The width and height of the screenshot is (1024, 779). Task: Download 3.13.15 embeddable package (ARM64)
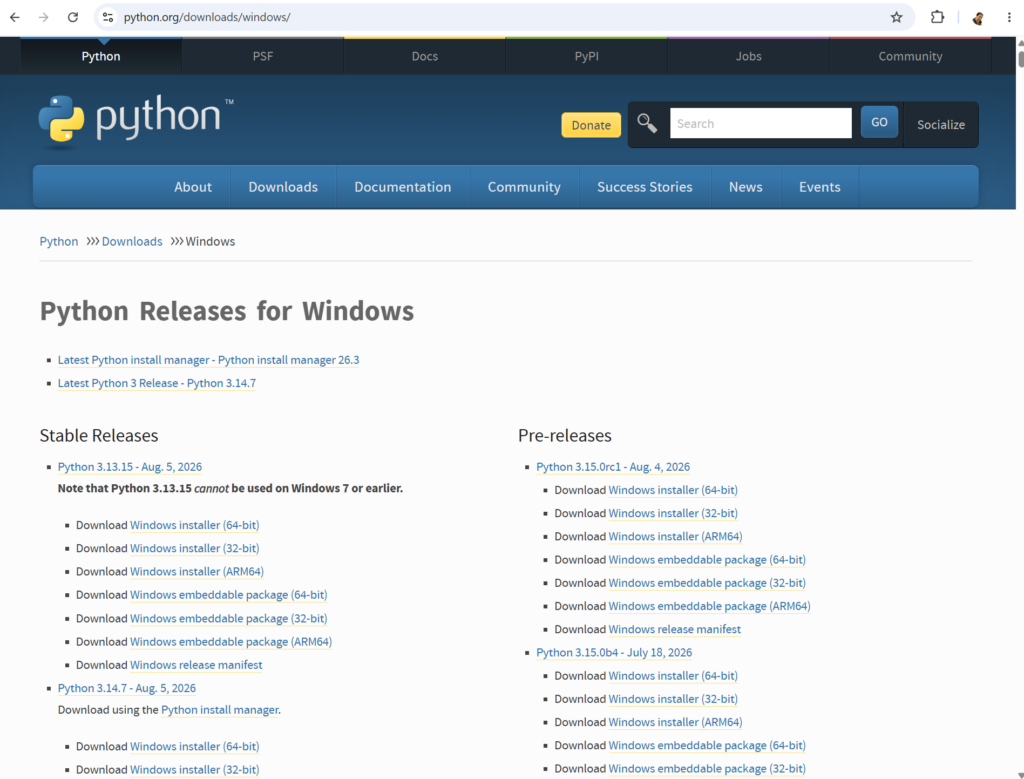(x=231, y=642)
